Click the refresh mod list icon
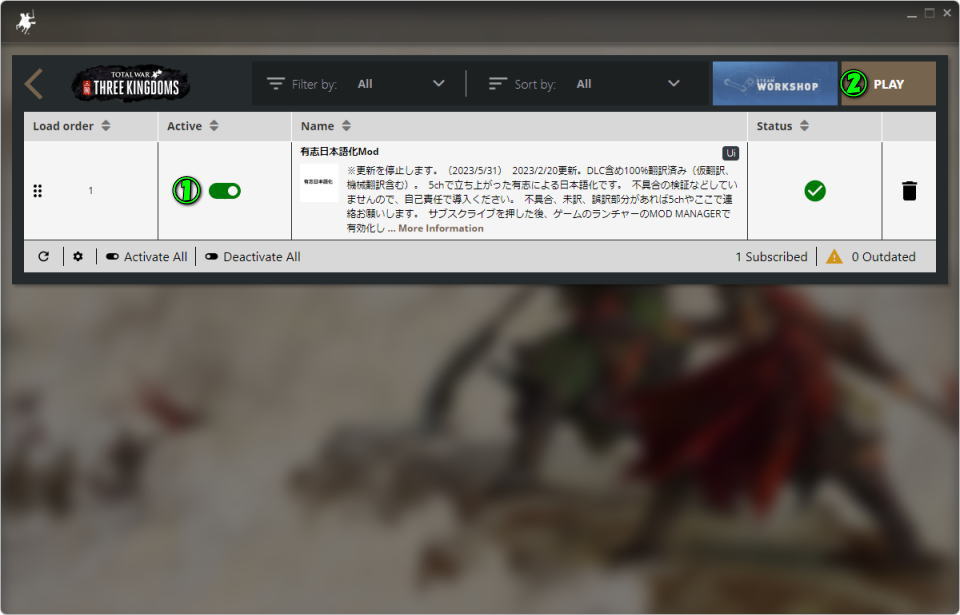960x615 pixels. 43,257
